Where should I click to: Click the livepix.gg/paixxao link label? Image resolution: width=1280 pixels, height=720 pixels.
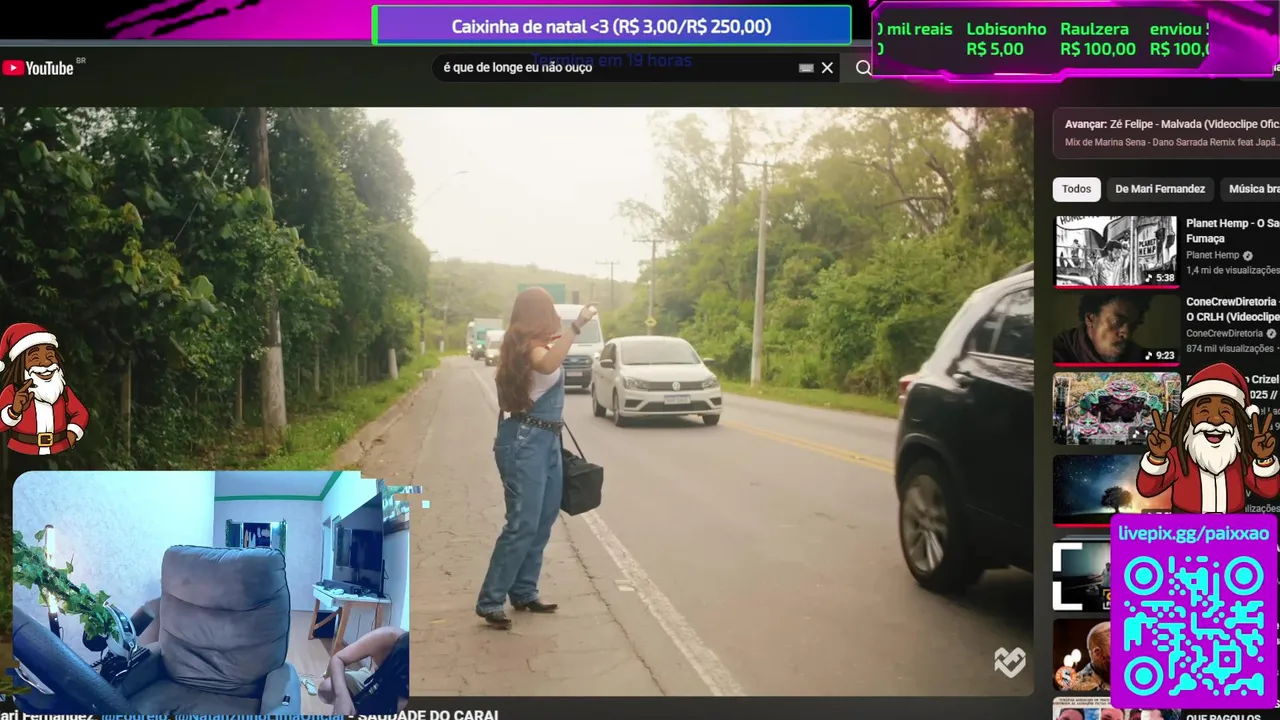click(x=1193, y=533)
